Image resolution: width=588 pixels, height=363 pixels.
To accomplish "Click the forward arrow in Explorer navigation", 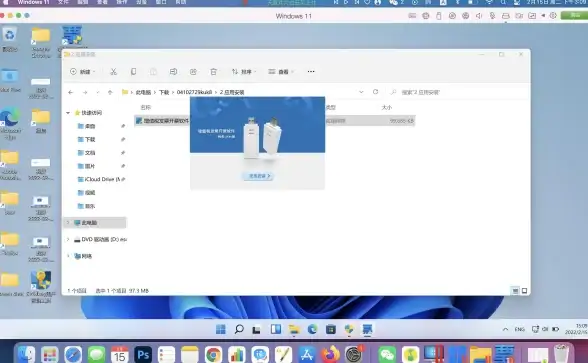I will tap(85, 92).
